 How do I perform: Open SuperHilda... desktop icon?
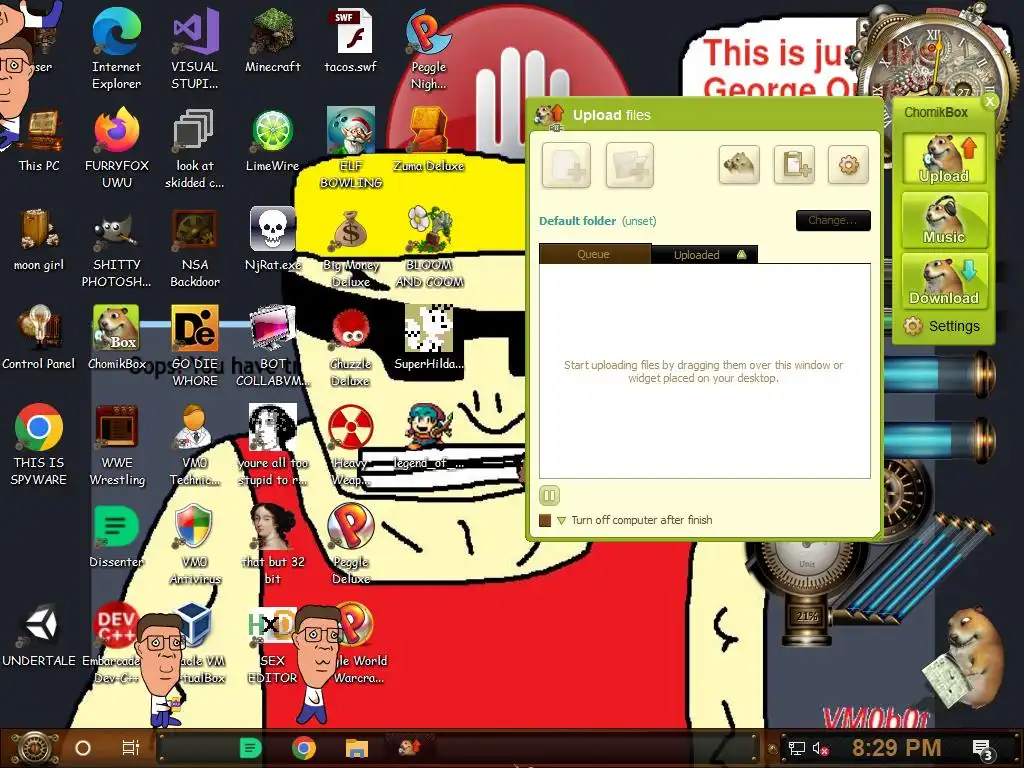point(428,338)
